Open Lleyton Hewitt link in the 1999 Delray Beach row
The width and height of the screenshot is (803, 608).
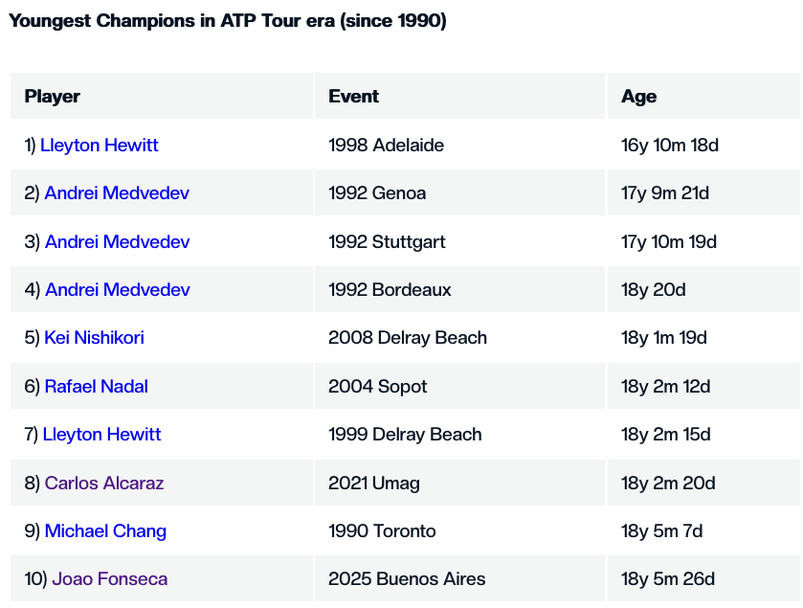(x=101, y=434)
